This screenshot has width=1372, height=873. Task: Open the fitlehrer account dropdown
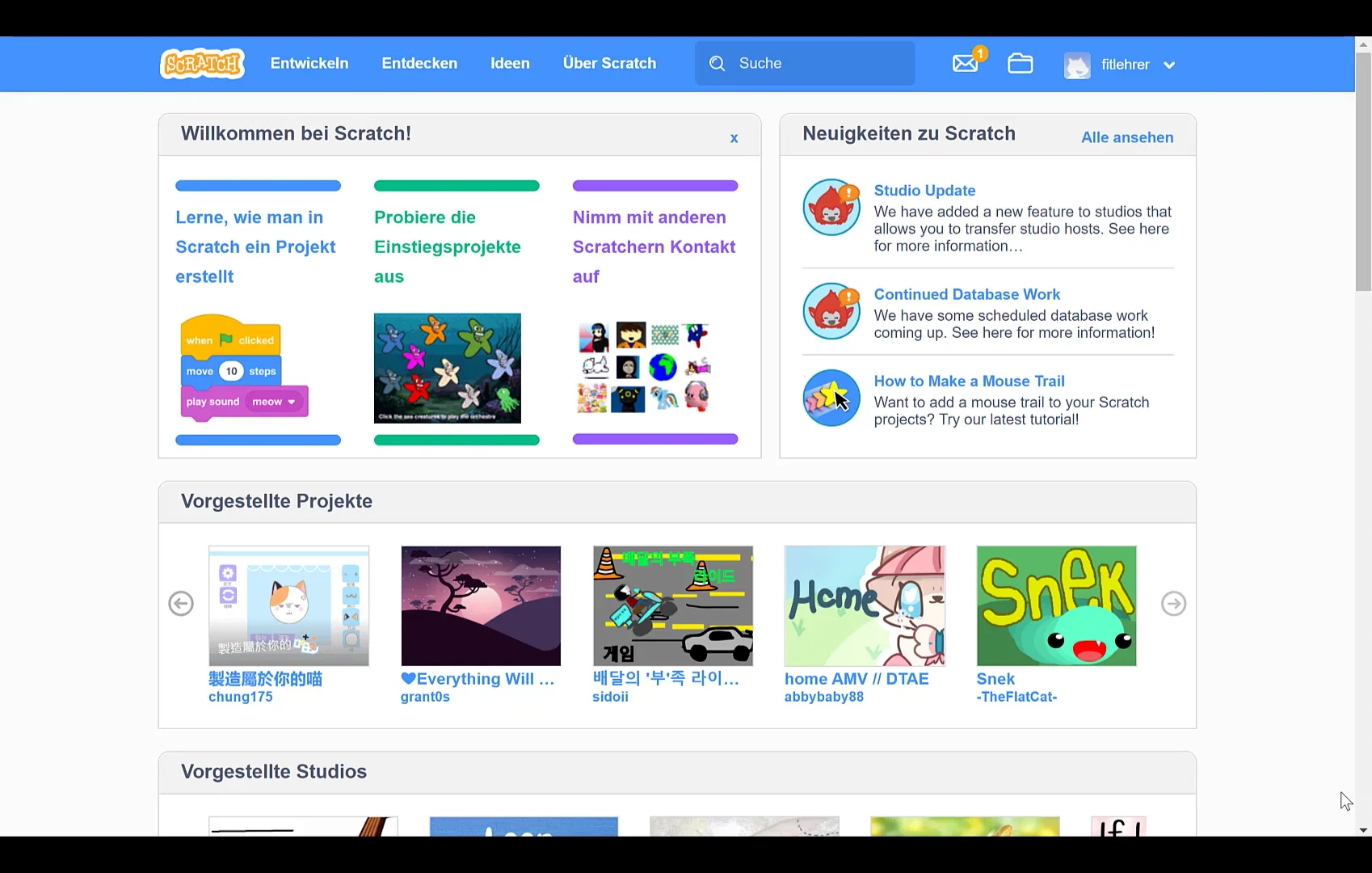click(x=1169, y=65)
